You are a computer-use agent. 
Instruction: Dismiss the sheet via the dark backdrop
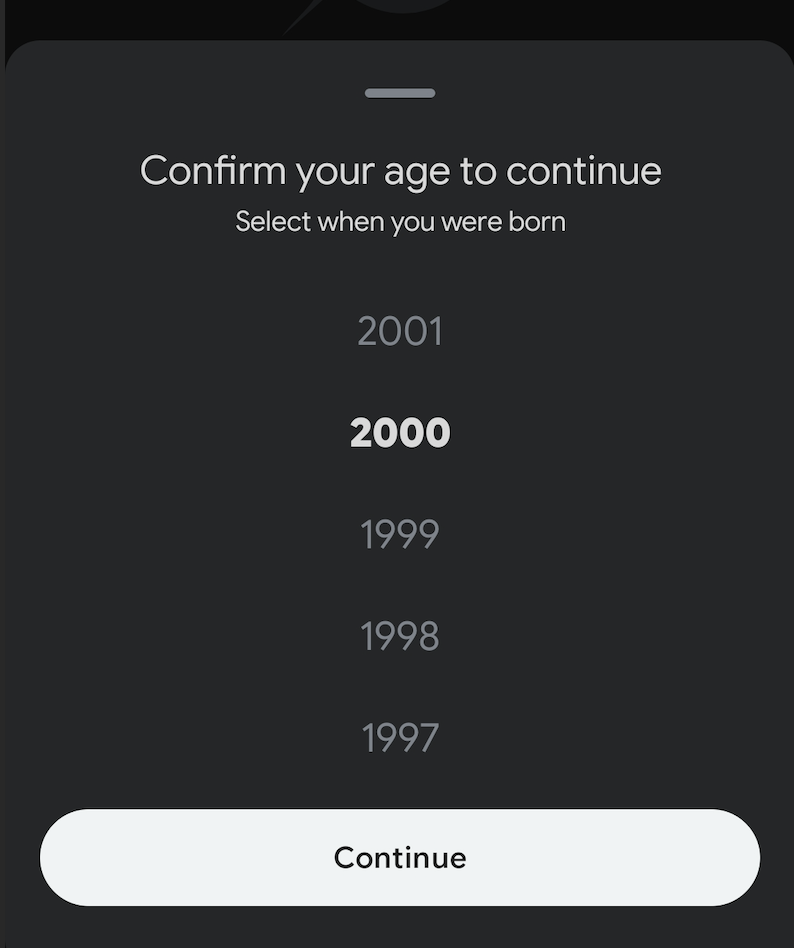[x=400, y=18]
